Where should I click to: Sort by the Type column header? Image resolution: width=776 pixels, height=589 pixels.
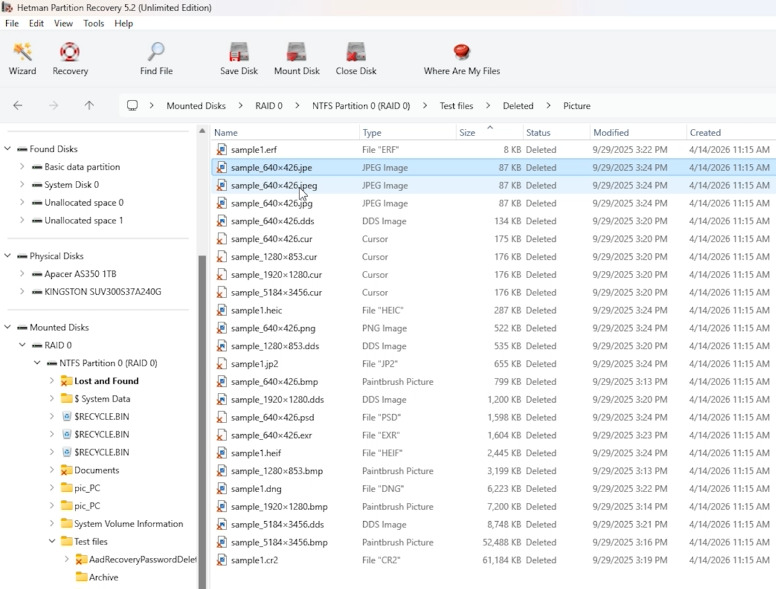tap(407, 132)
